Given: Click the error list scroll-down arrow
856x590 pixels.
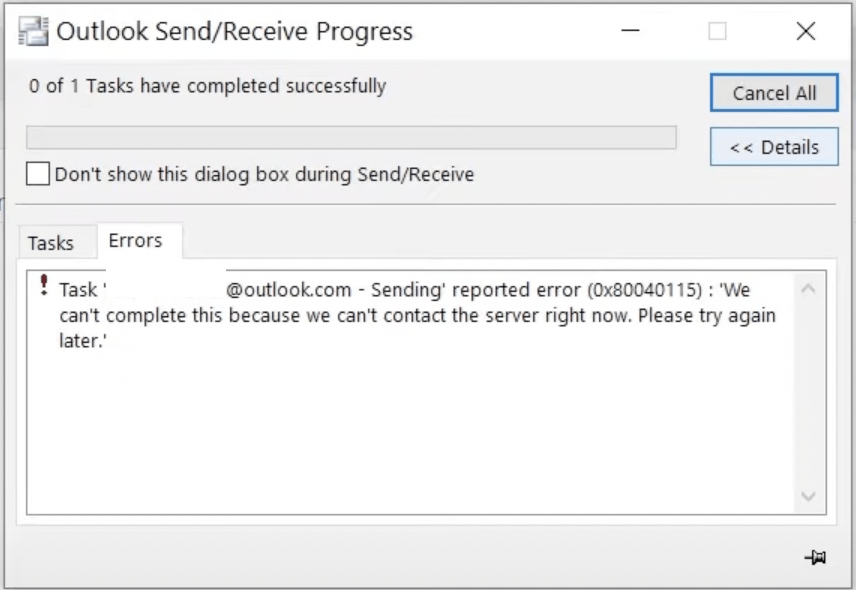Looking at the screenshot, I should (809, 496).
